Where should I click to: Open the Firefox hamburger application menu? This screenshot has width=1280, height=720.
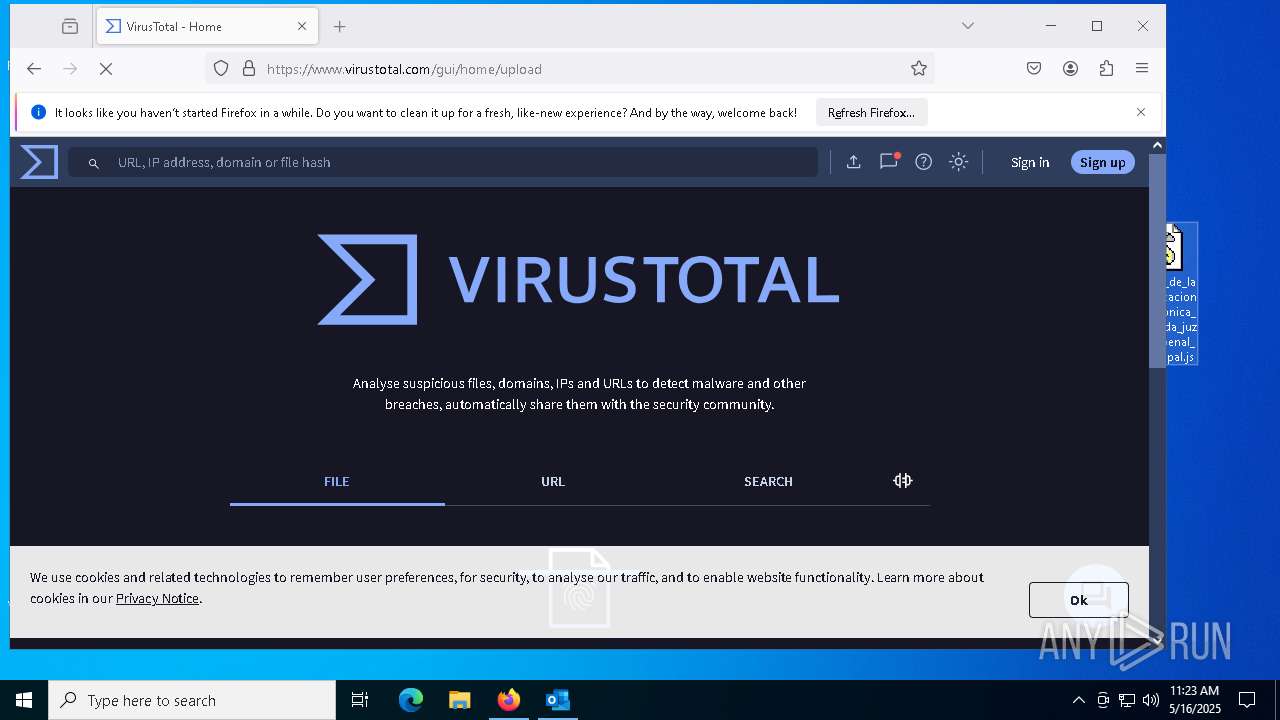tap(1142, 68)
